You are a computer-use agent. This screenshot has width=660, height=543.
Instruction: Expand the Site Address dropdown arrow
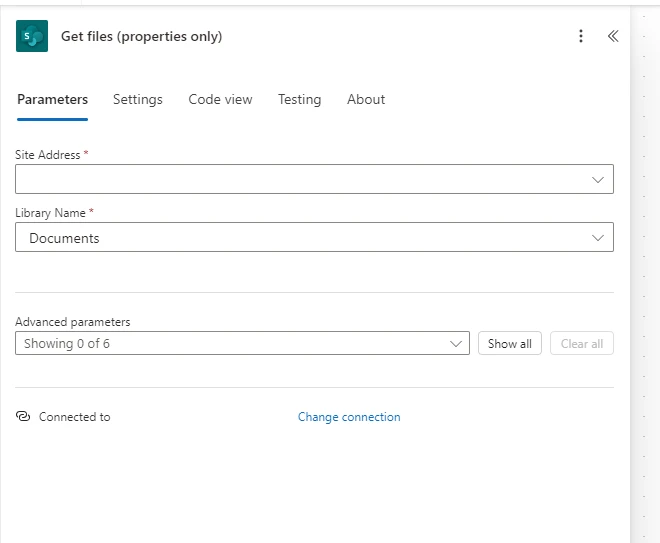[598, 180]
